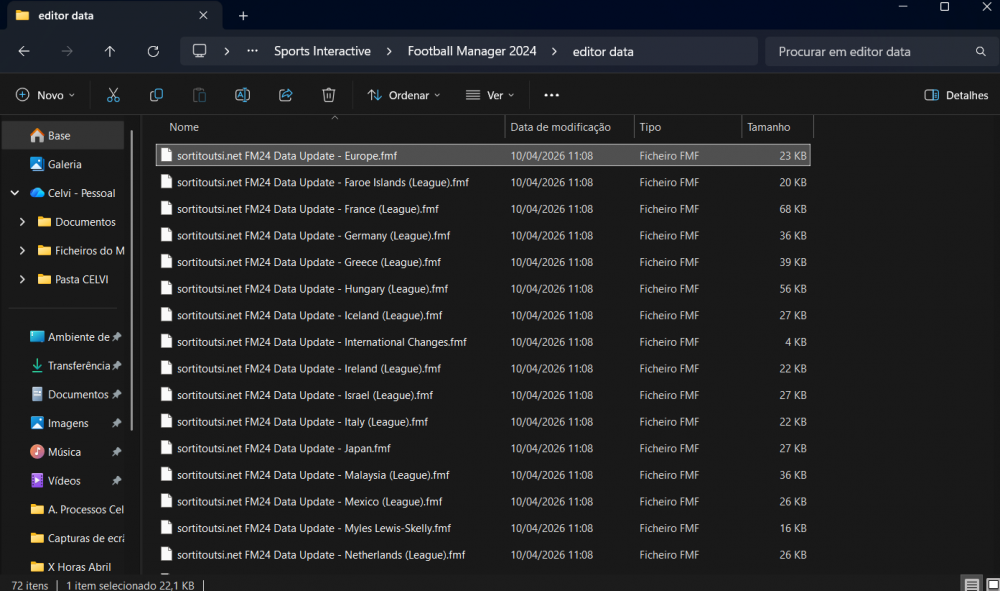
Task: Click editor data breadcrumb
Action: point(603,52)
